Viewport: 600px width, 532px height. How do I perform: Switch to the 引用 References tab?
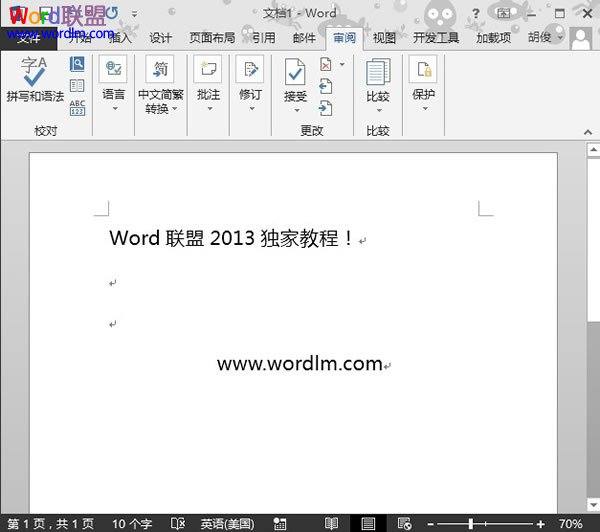click(x=264, y=38)
